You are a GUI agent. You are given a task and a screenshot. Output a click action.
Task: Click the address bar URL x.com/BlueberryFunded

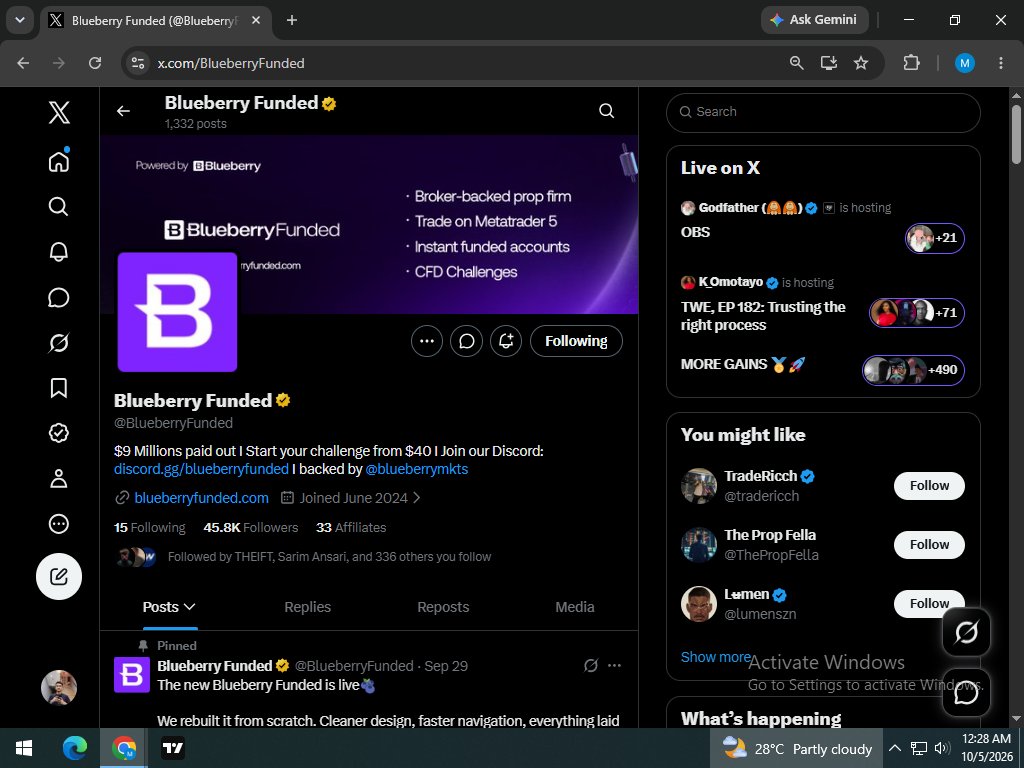coord(231,63)
